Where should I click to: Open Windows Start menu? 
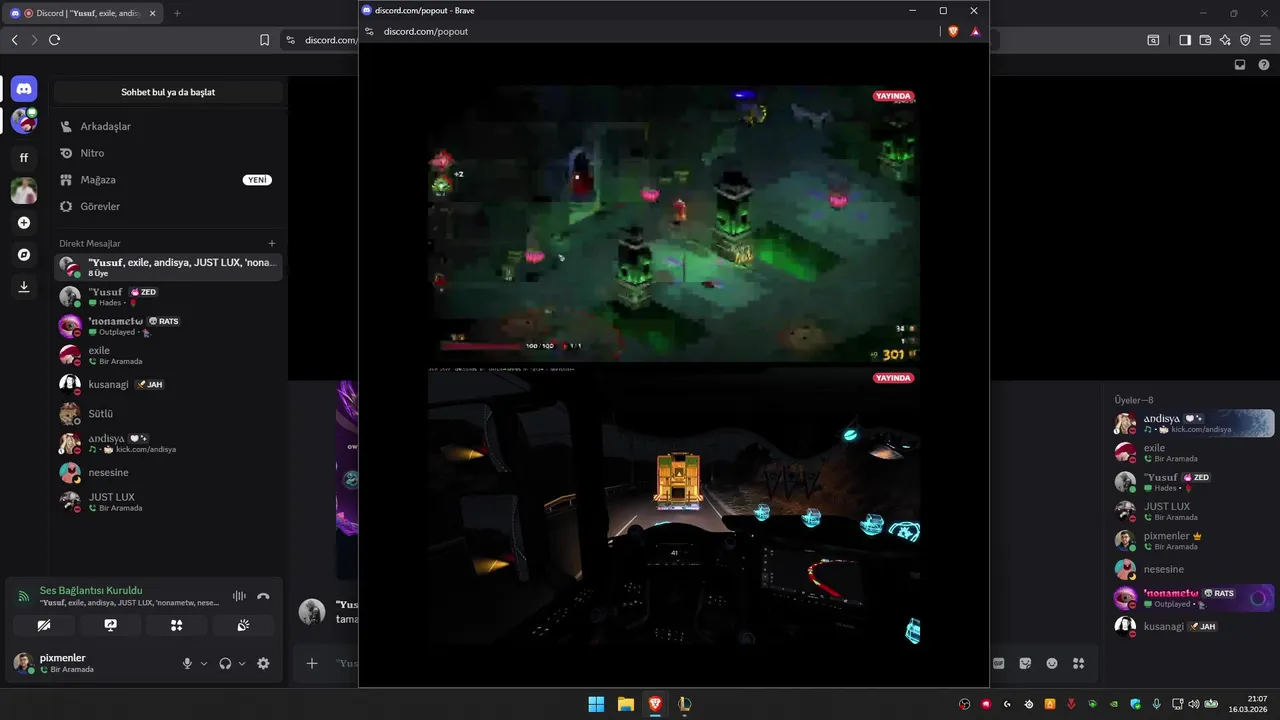pyautogui.click(x=596, y=704)
